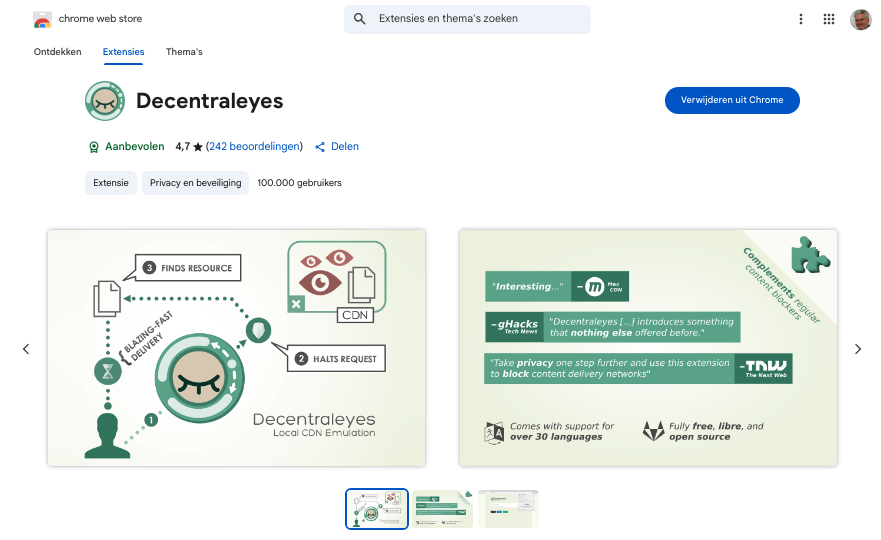Click the user profile avatar
Viewport: 881px width, 540px height.
(x=860, y=19)
